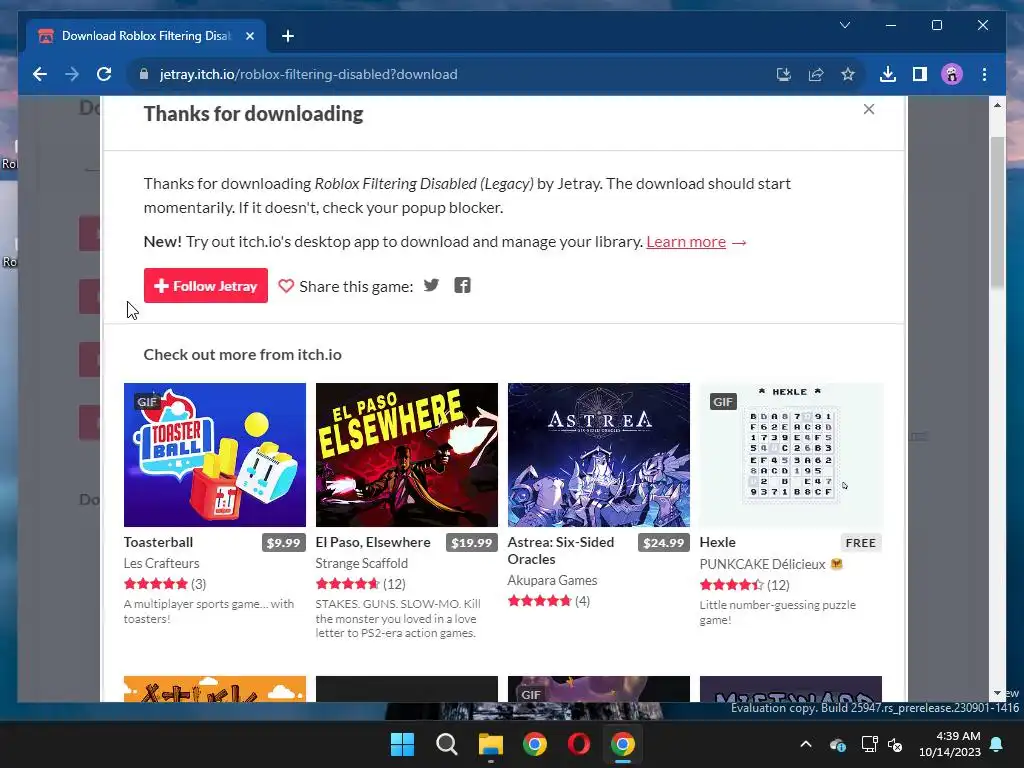Click the Hexle title link
The width and height of the screenshot is (1024, 768).
(718, 542)
